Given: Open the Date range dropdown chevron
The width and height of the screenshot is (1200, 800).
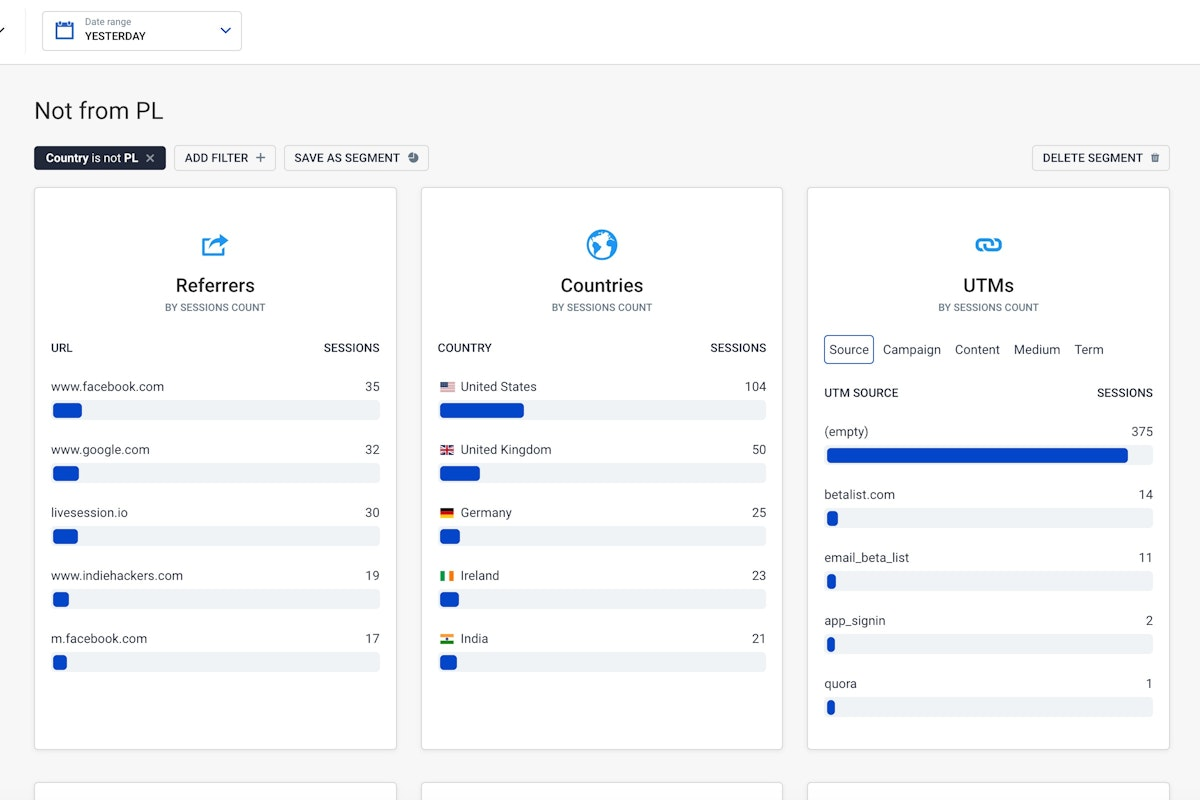Looking at the screenshot, I should point(225,31).
